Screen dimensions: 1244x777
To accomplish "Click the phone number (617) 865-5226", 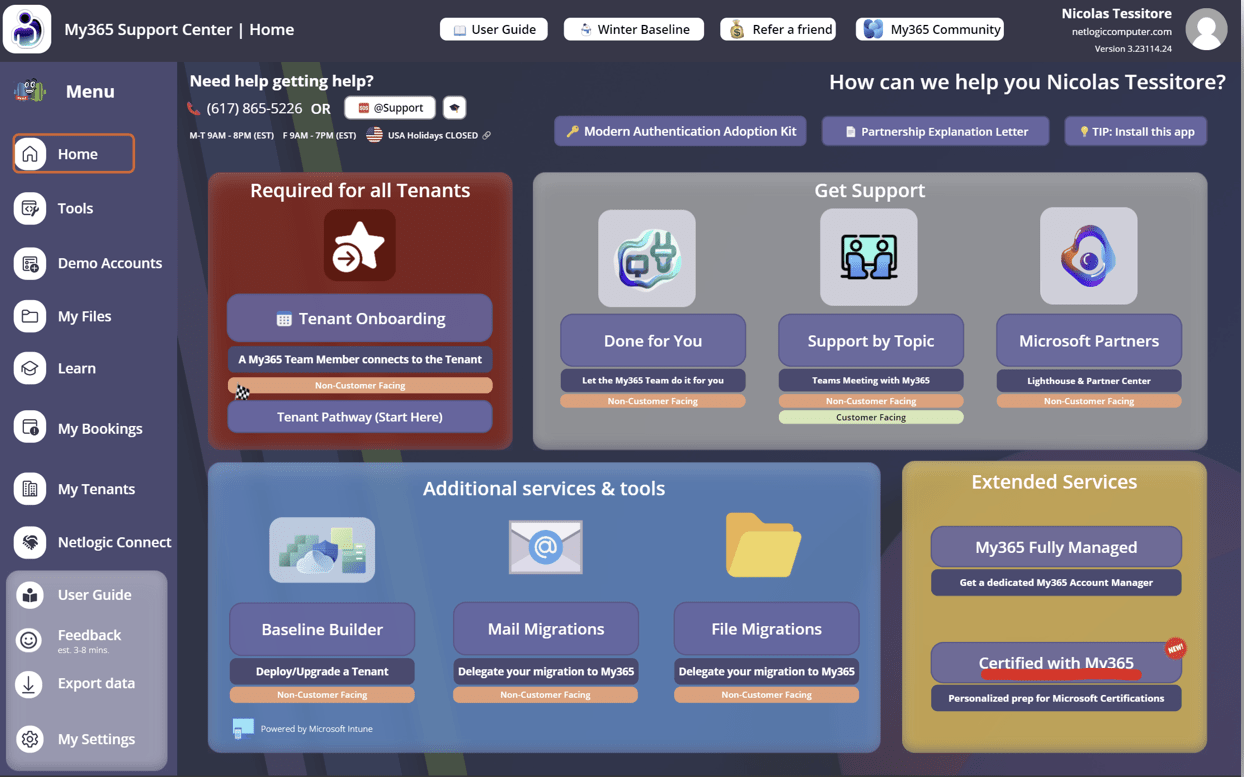I will (254, 108).
